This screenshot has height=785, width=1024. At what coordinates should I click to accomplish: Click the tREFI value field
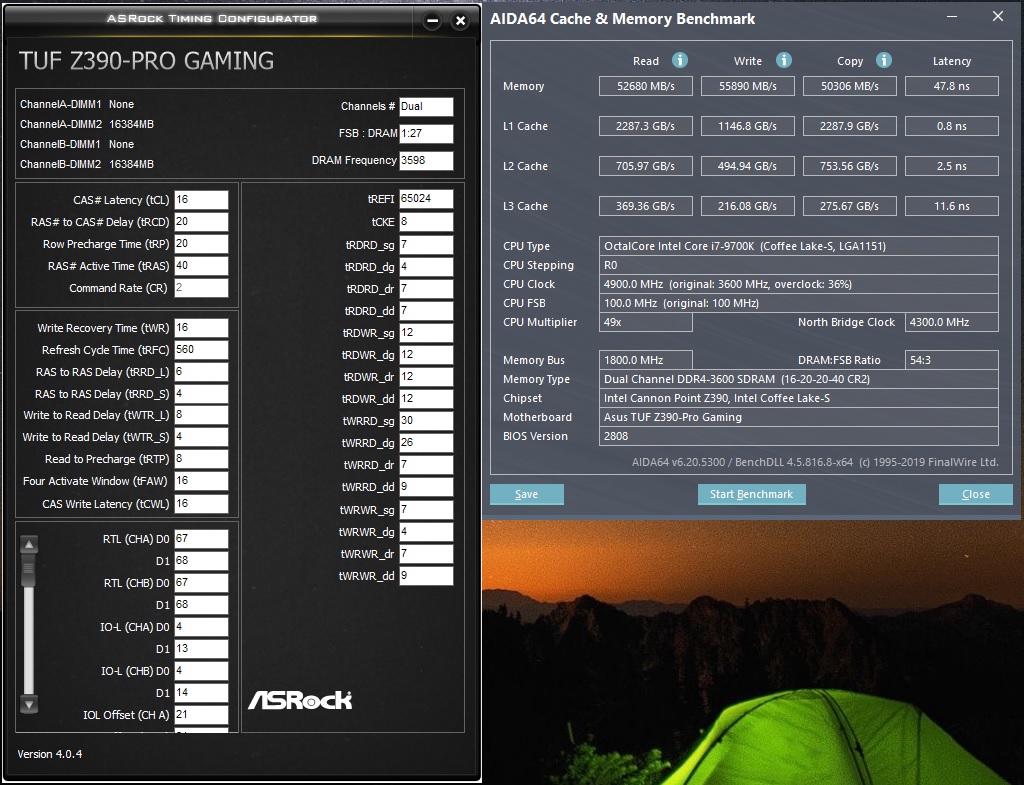click(x=426, y=199)
